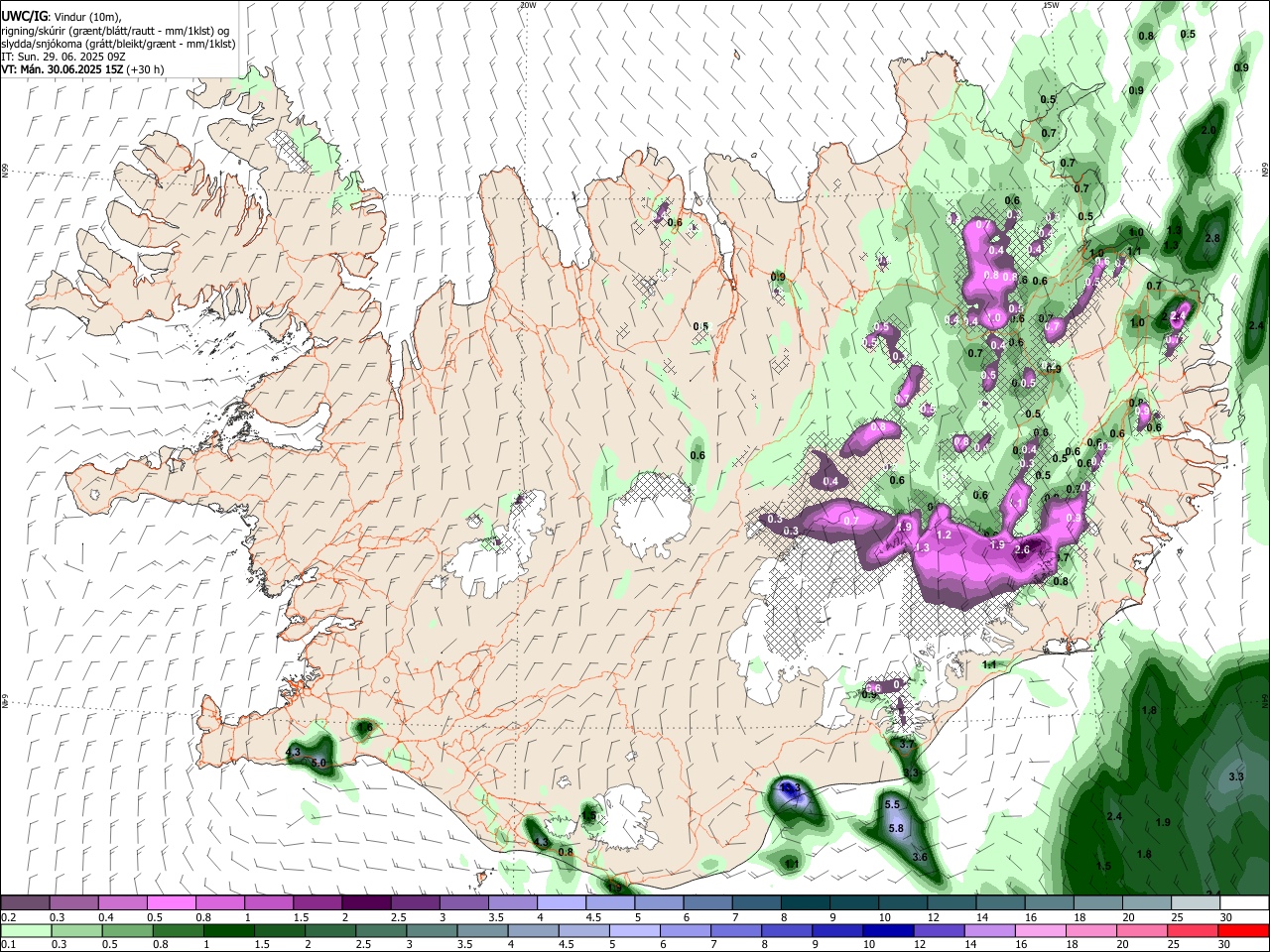The image size is (1270, 952).
Task: Click the '15W' longitude label on the top edge
Action: (x=1051, y=5)
